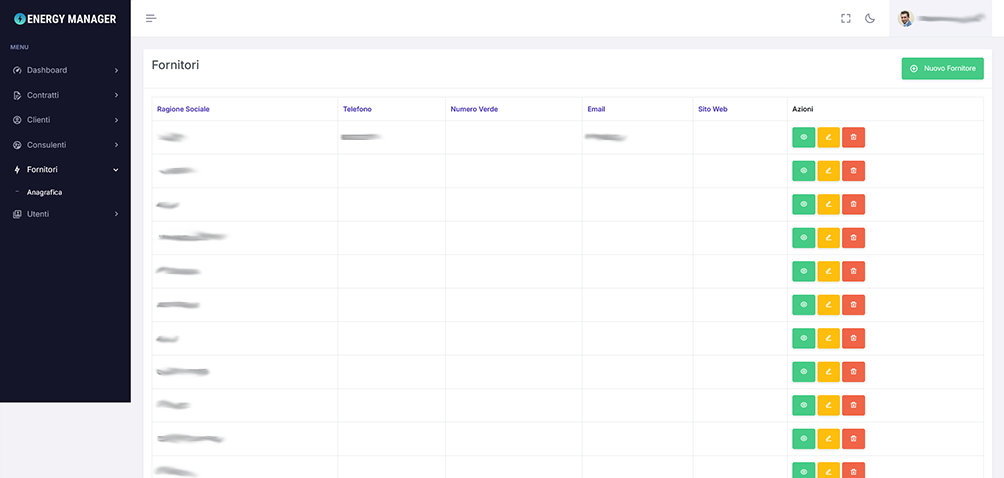Screen dimensions: 1004x478
Task: Click the Utenti icon in the sidebar
Action: coord(17,214)
